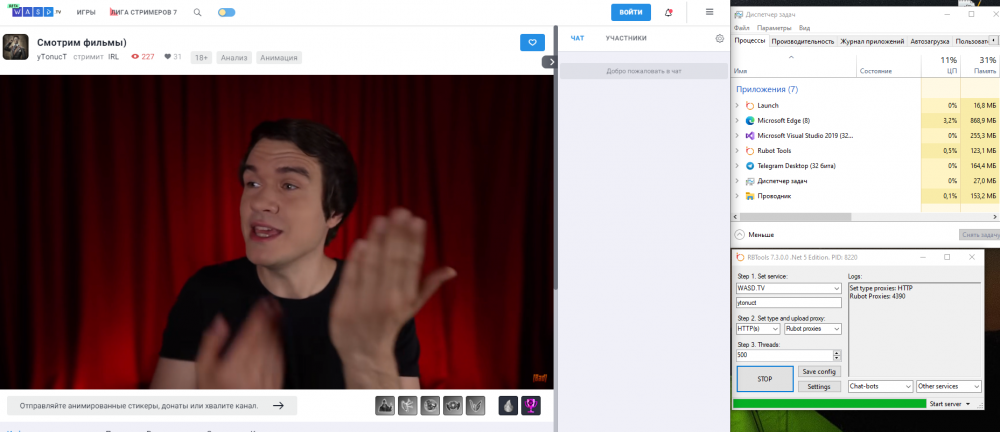The width and height of the screenshot is (1000, 432).
Task: Open chat settings gear icon
Action: [719, 39]
